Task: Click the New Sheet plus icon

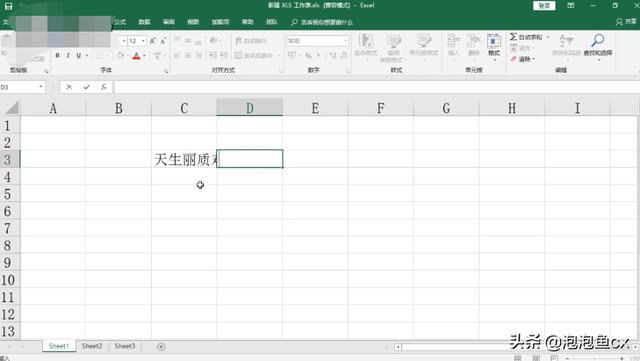Action: (161, 347)
